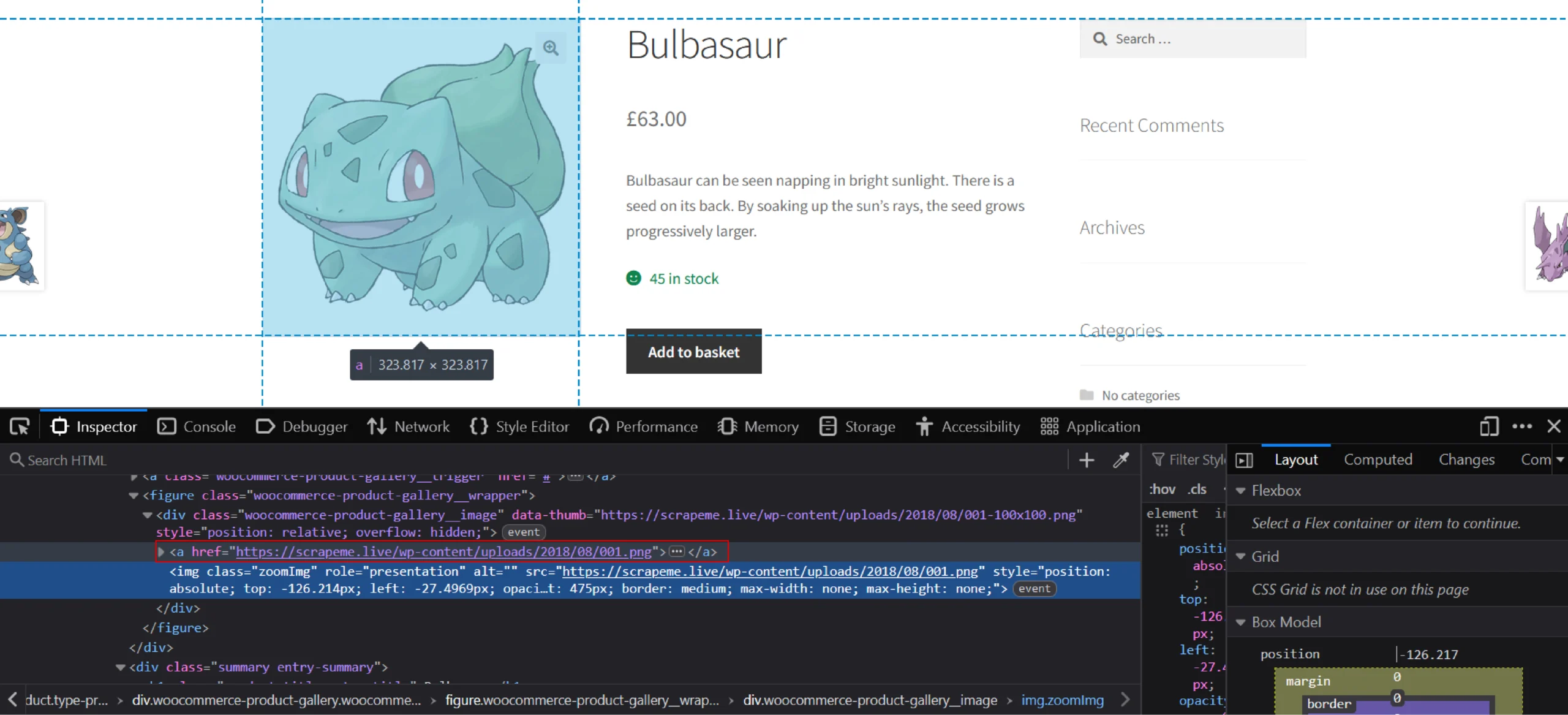Image resolution: width=1568 pixels, height=715 pixels.
Task: Open the sidebar tabs overflow dropdown
Action: (x=1560, y=460)
